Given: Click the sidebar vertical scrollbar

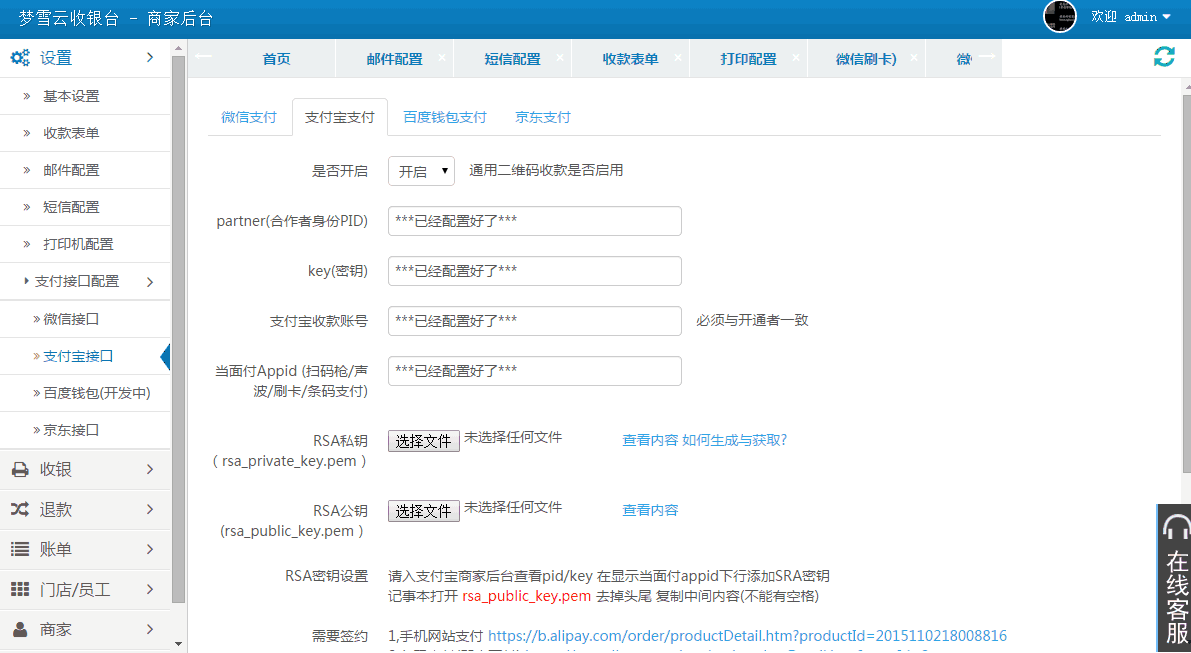Looking at the screenshot, I should 179,330.
